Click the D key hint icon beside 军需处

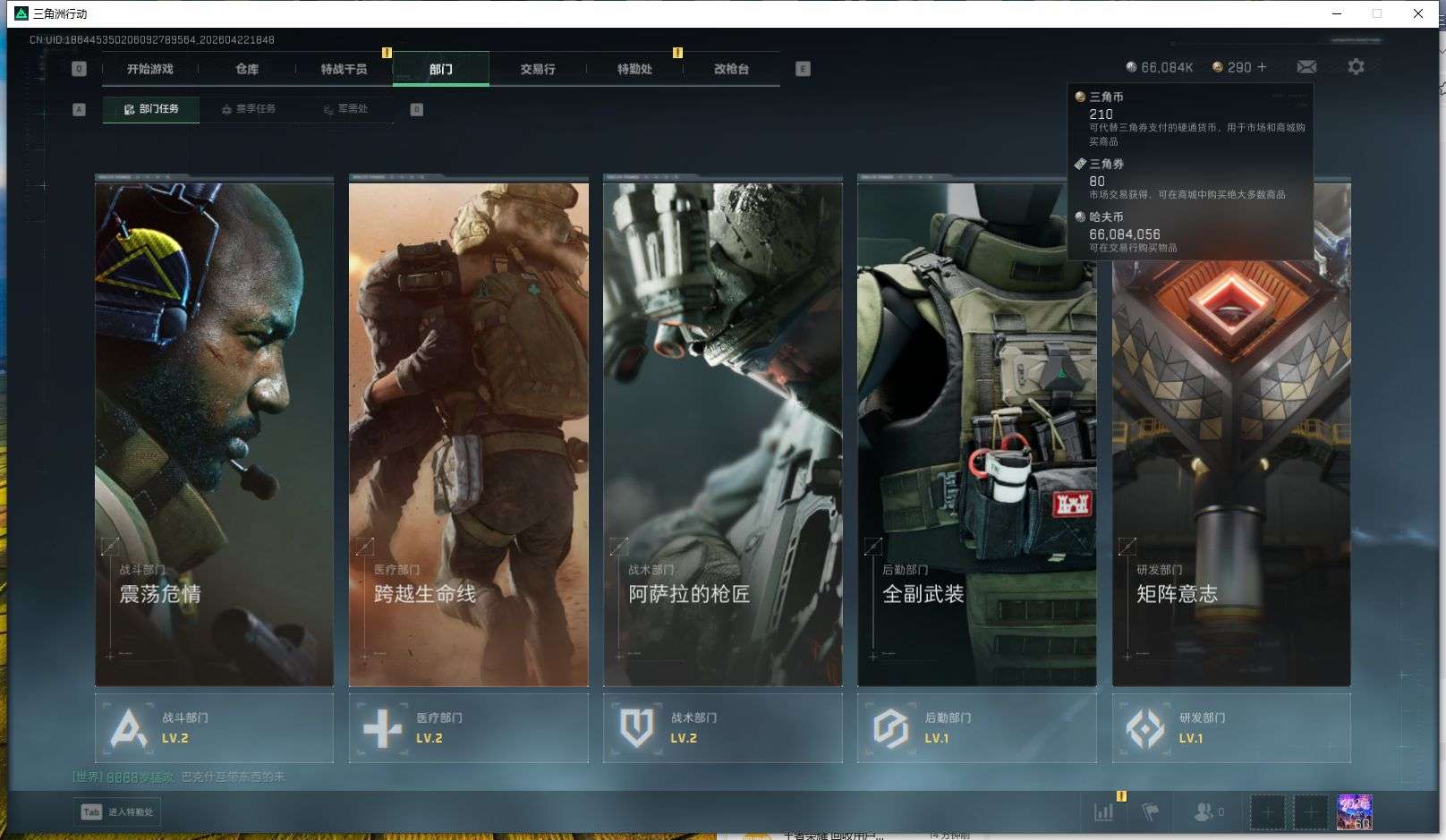pyautogui.click(x=416, y=109)
